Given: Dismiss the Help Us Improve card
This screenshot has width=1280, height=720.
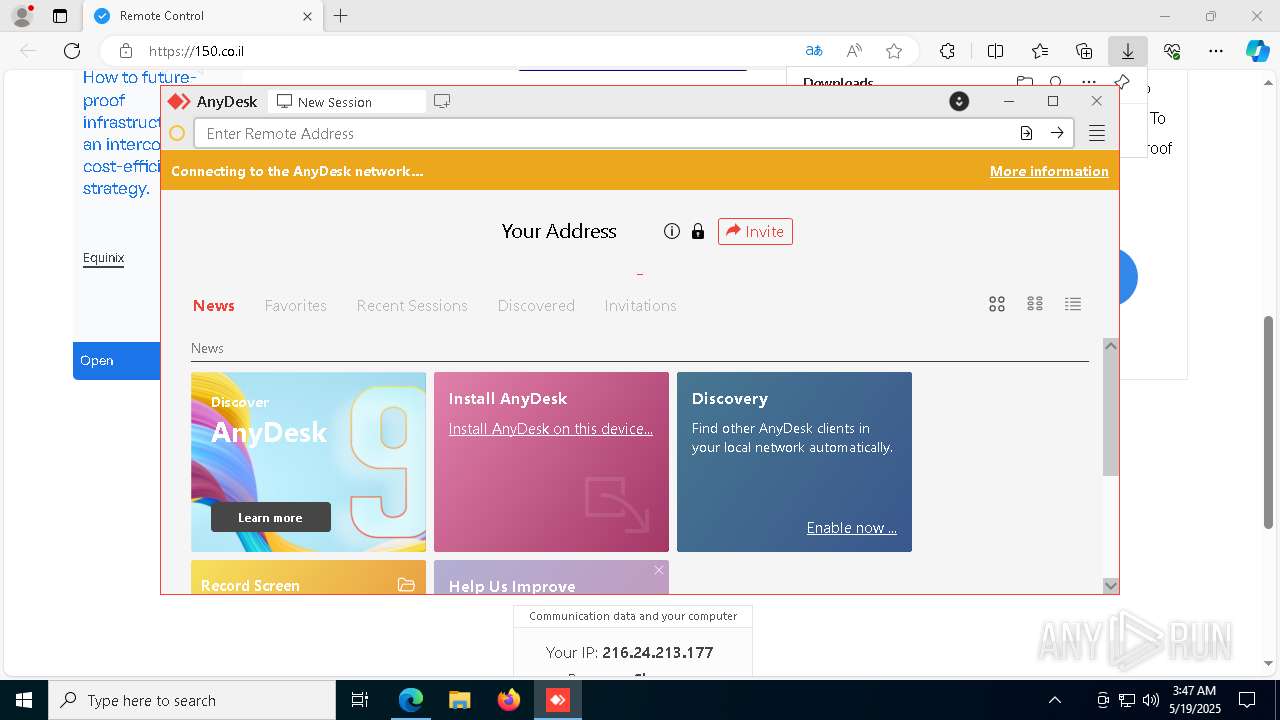Looking at the screenshot, I should pyautogui.click(x=659, y=570).
